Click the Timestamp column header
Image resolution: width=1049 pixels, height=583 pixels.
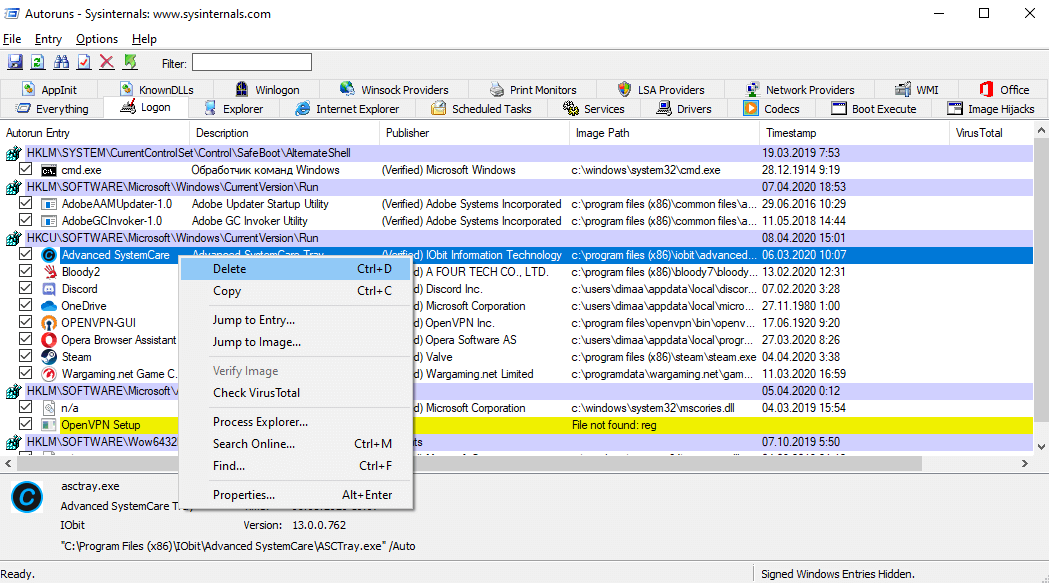(x=791, y=133)
